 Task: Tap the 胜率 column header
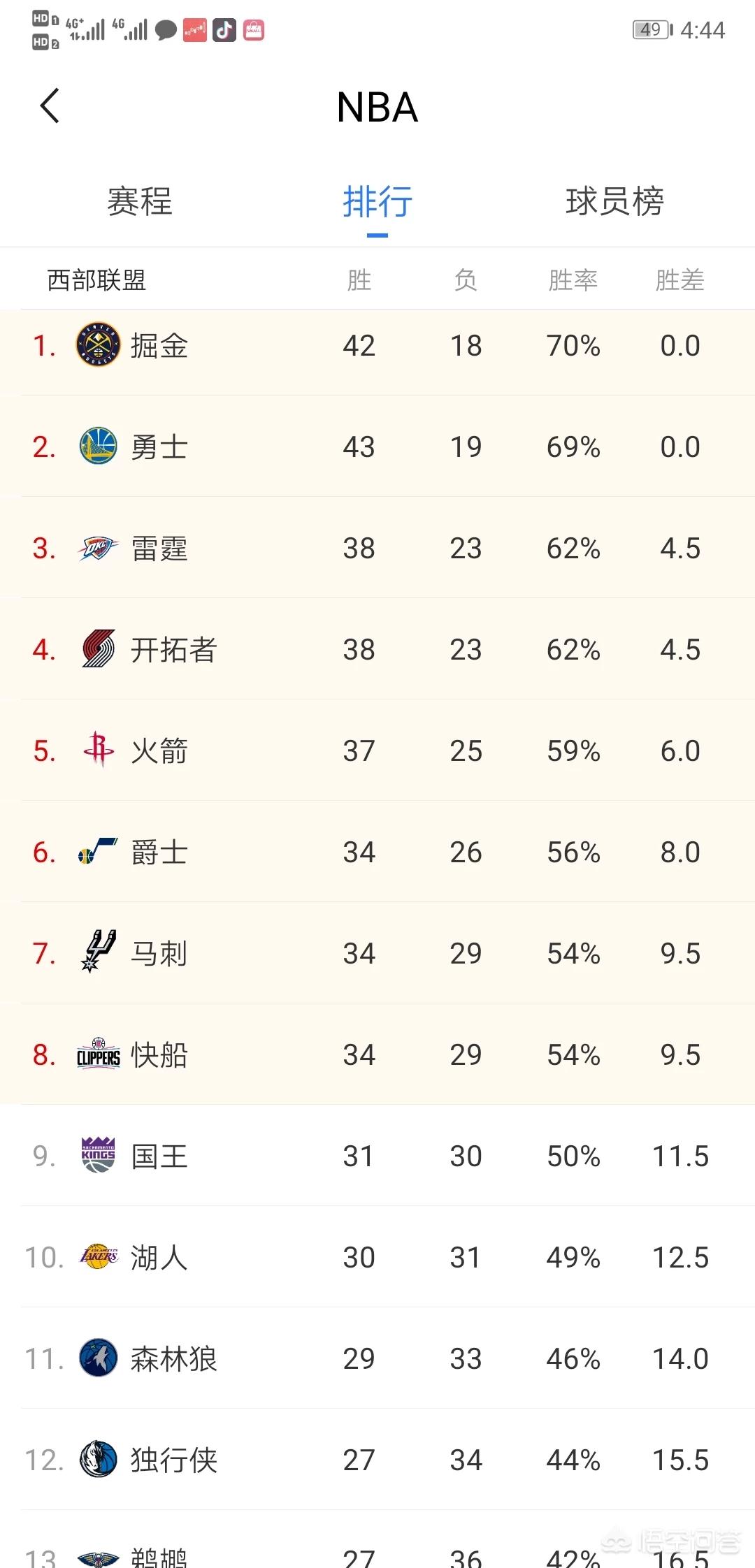tap(573, 280)
